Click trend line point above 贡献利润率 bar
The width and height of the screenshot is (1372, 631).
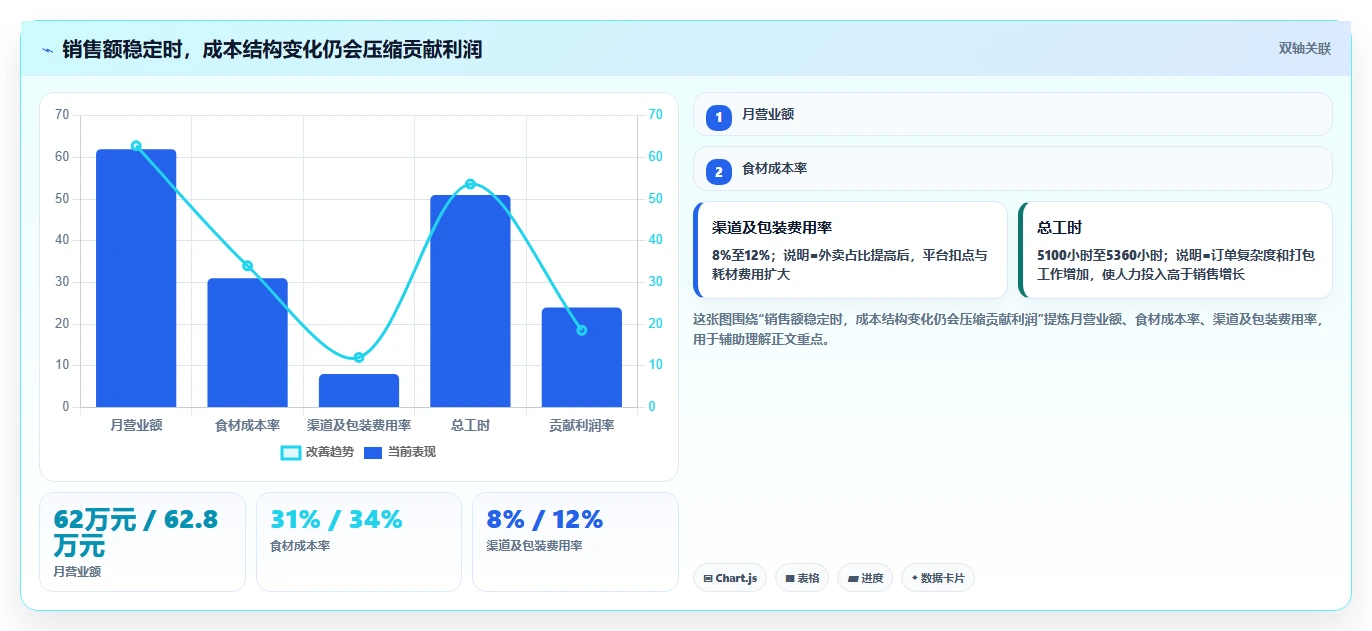coord(582,330)
